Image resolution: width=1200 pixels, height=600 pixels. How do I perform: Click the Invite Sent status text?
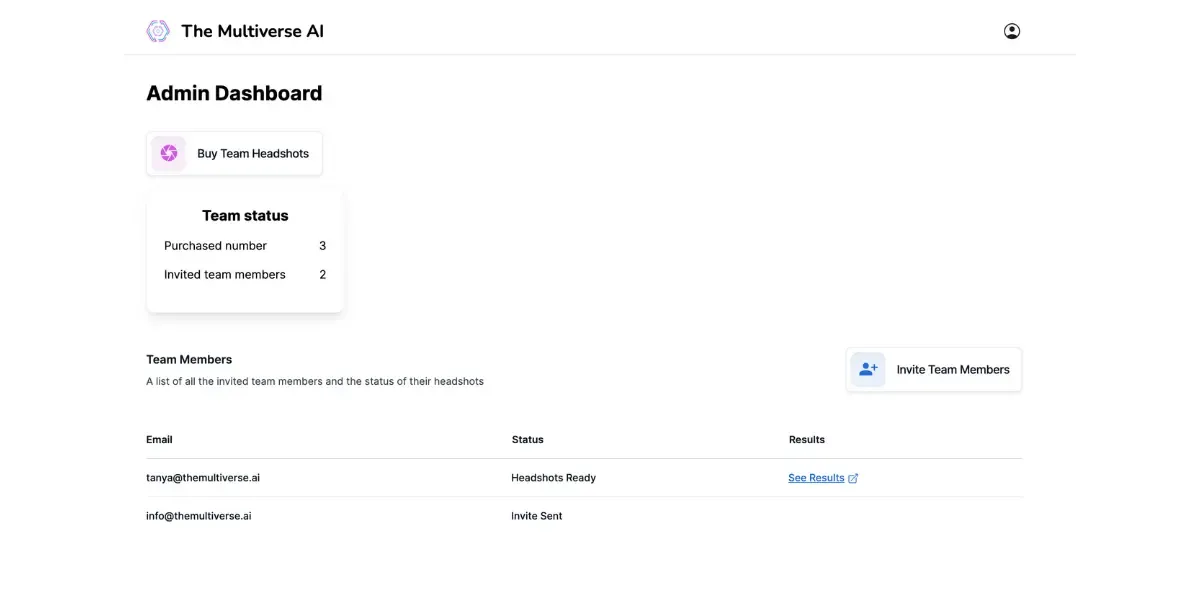(536, 515)
